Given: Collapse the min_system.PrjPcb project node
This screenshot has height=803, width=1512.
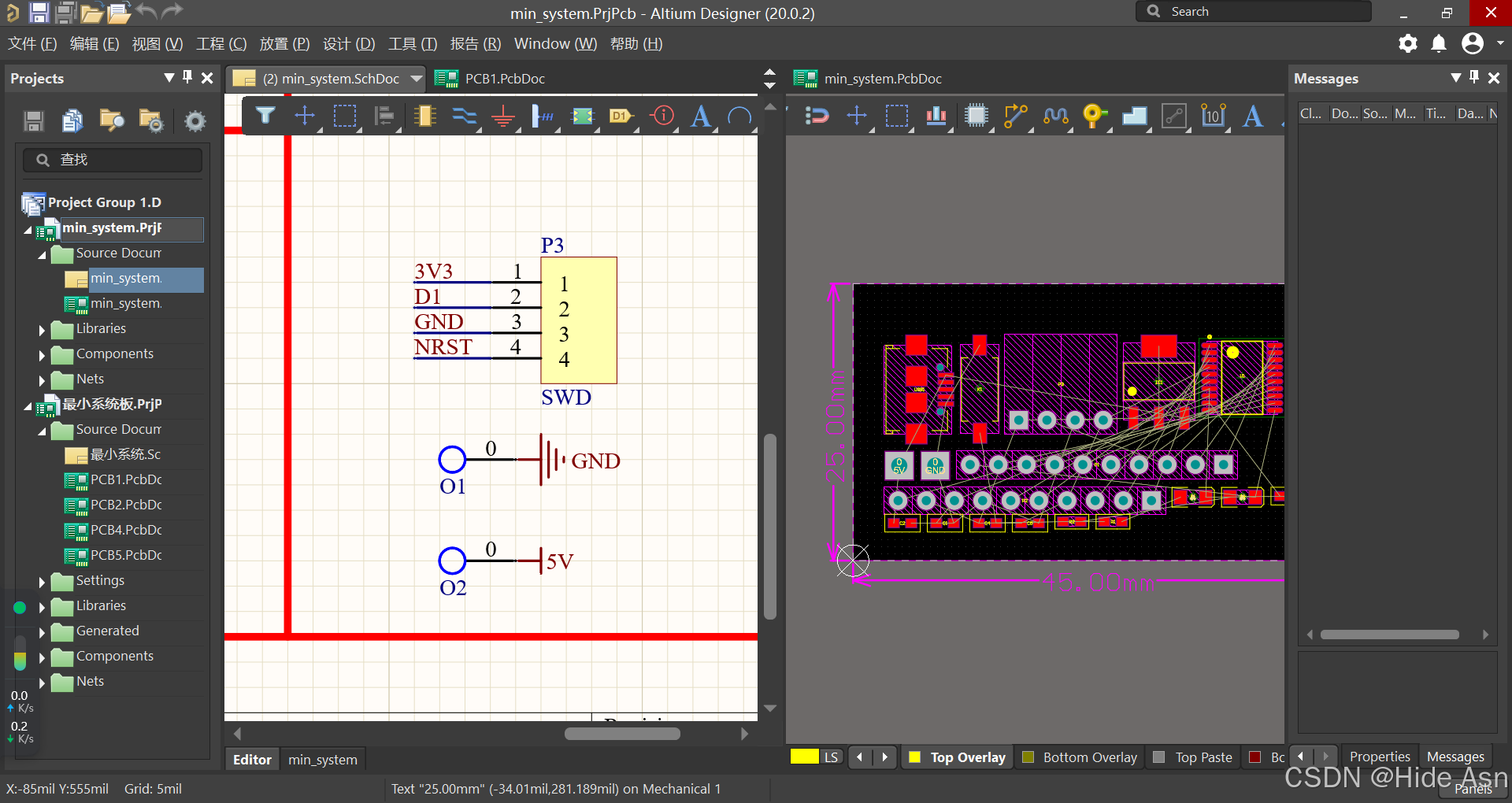Looking at the screenshot, I should 28,230.
